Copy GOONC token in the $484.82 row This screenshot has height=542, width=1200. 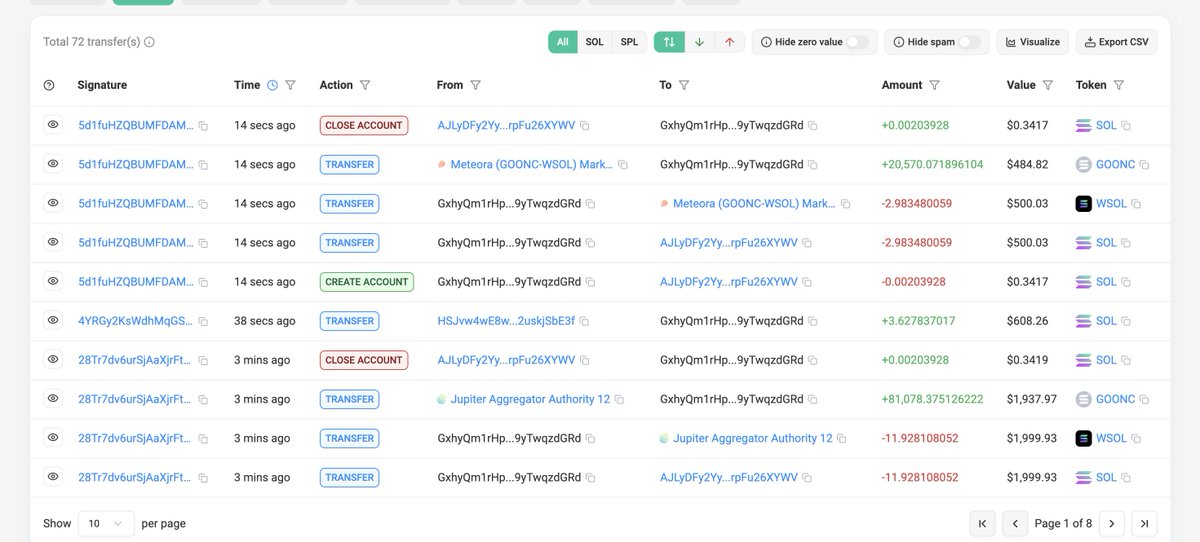point(1144,164)
